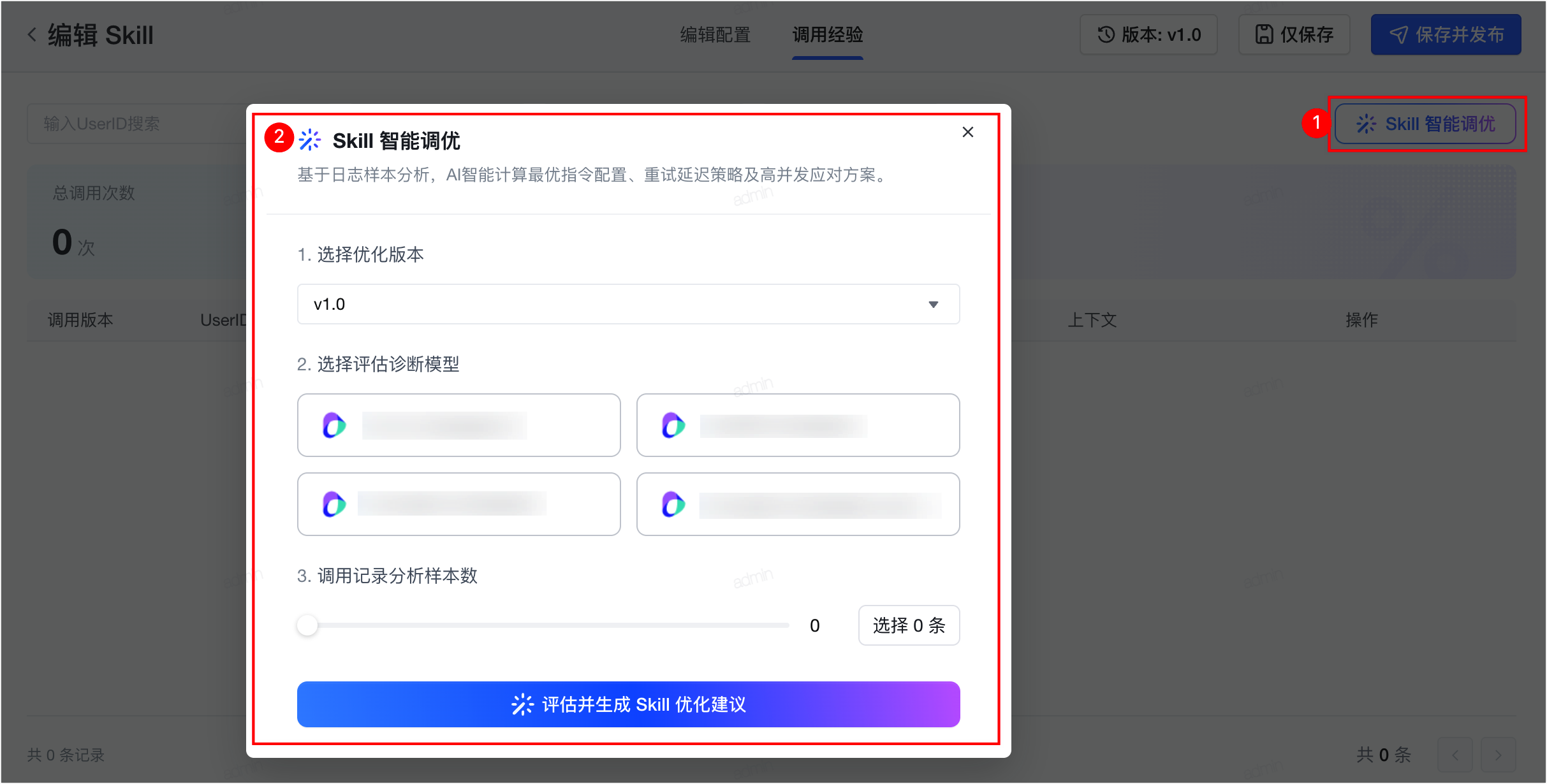Click the 总调用次数 label

tap(94, 193)
